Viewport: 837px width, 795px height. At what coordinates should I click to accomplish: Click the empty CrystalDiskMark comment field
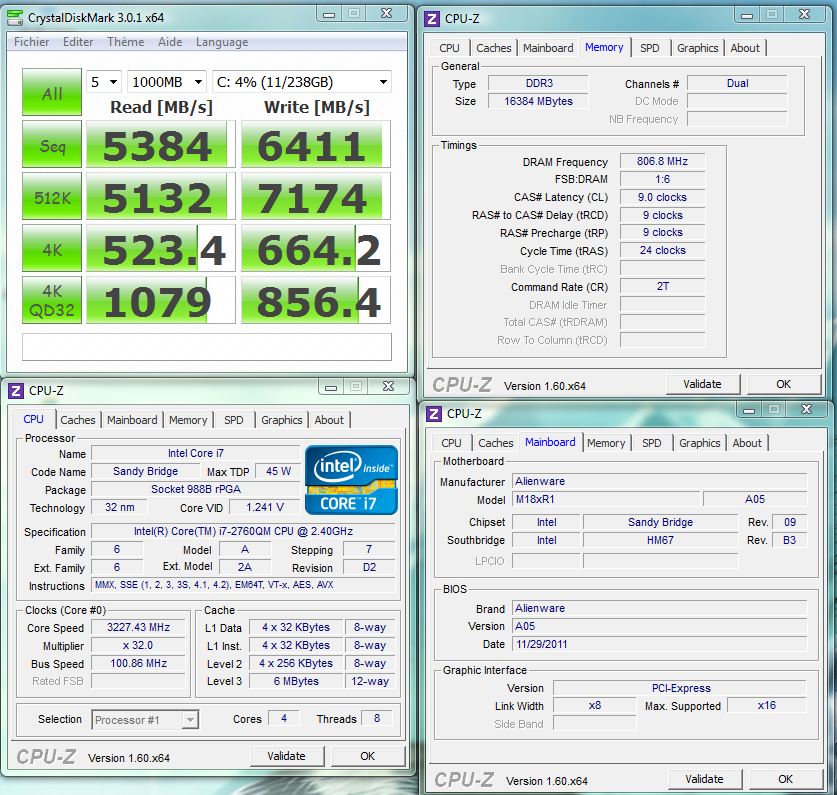(x=207, y=347)
